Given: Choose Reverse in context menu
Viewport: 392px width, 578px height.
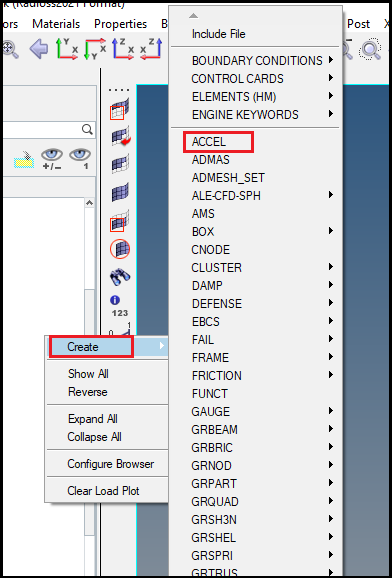Looking at the screenshot, I should [88, 391].
